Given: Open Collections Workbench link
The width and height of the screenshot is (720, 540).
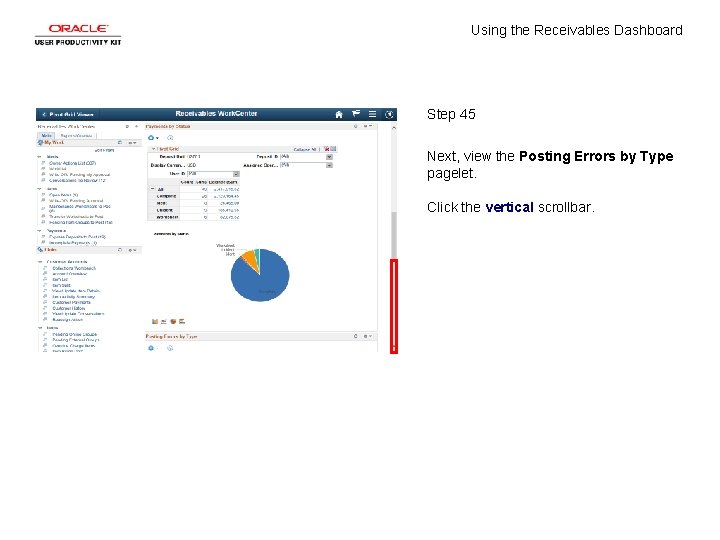Looking at the screenshot, I should 74,268.
